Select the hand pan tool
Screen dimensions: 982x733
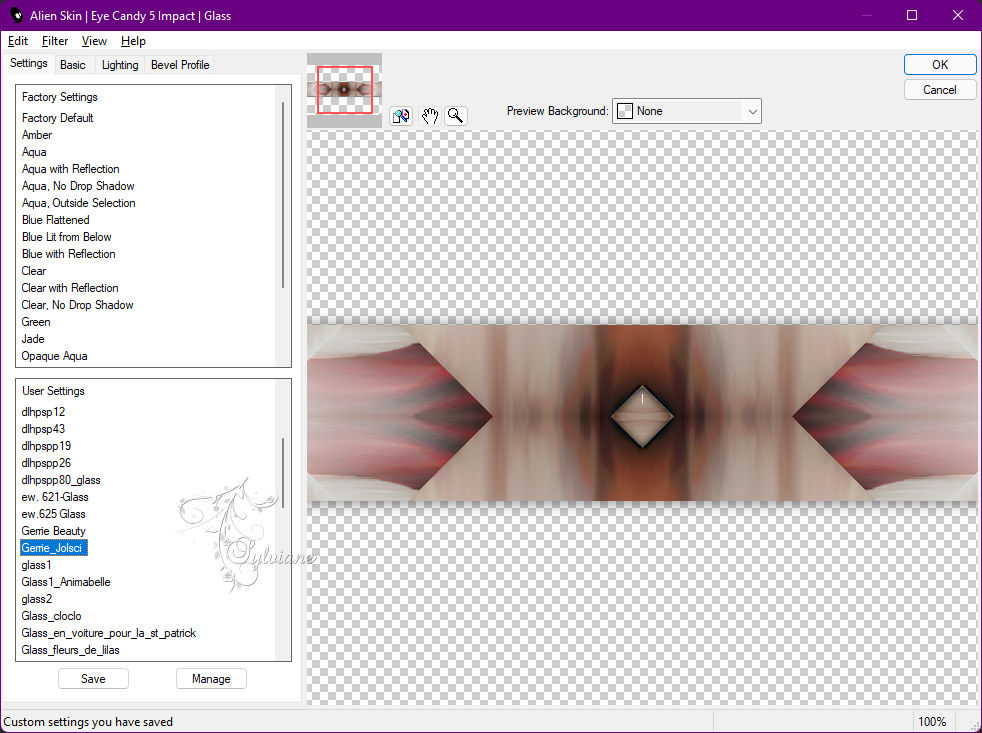click(x=430, y=116)
